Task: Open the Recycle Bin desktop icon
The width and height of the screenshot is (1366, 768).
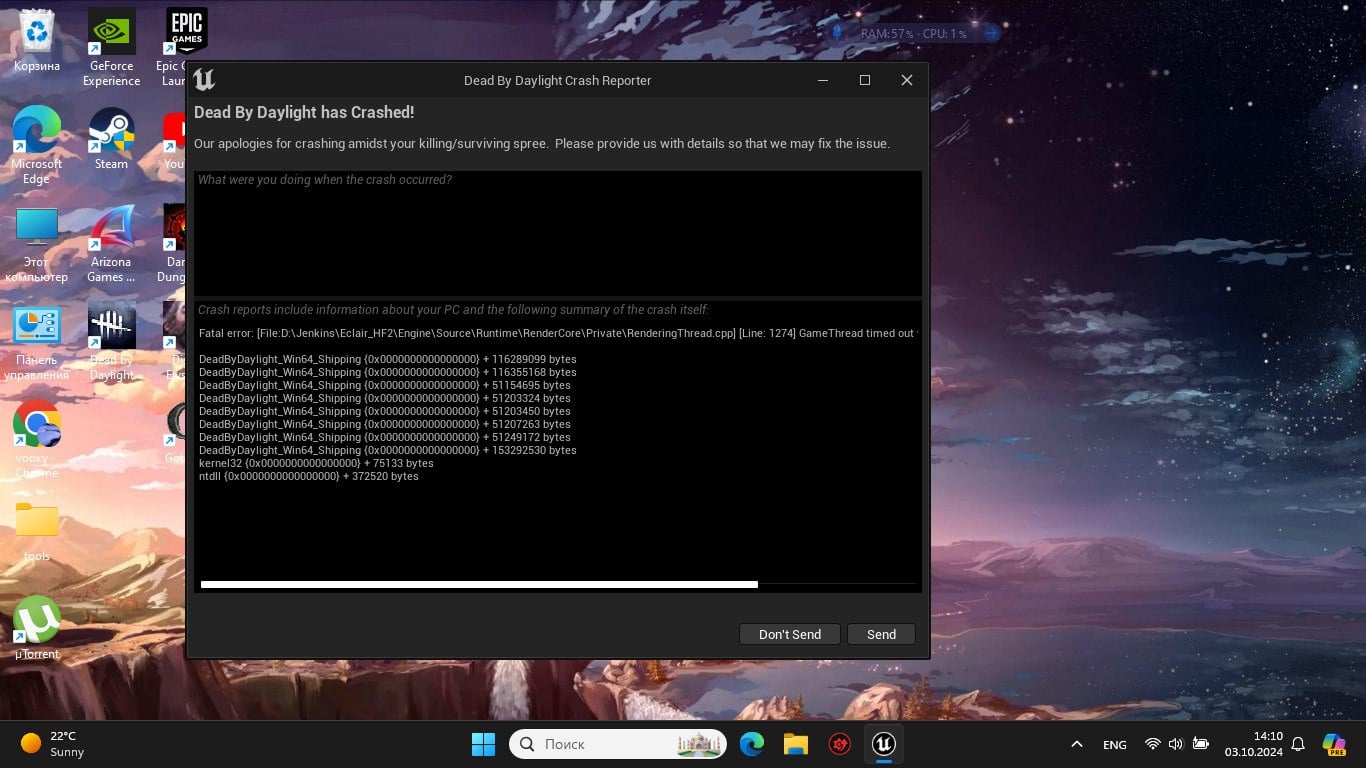Action: pos(37,42)
